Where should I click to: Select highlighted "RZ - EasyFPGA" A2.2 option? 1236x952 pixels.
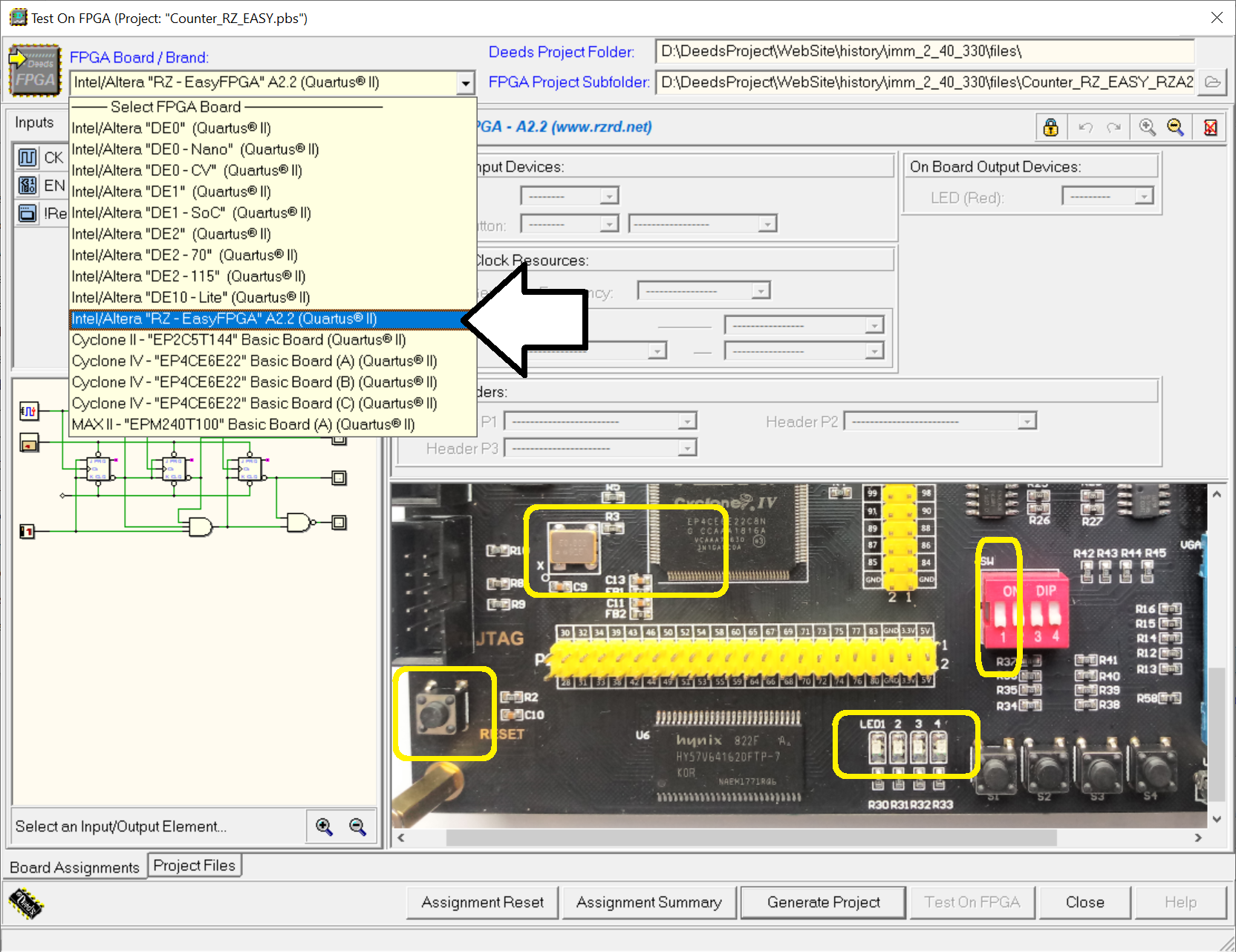click(273, 319)
